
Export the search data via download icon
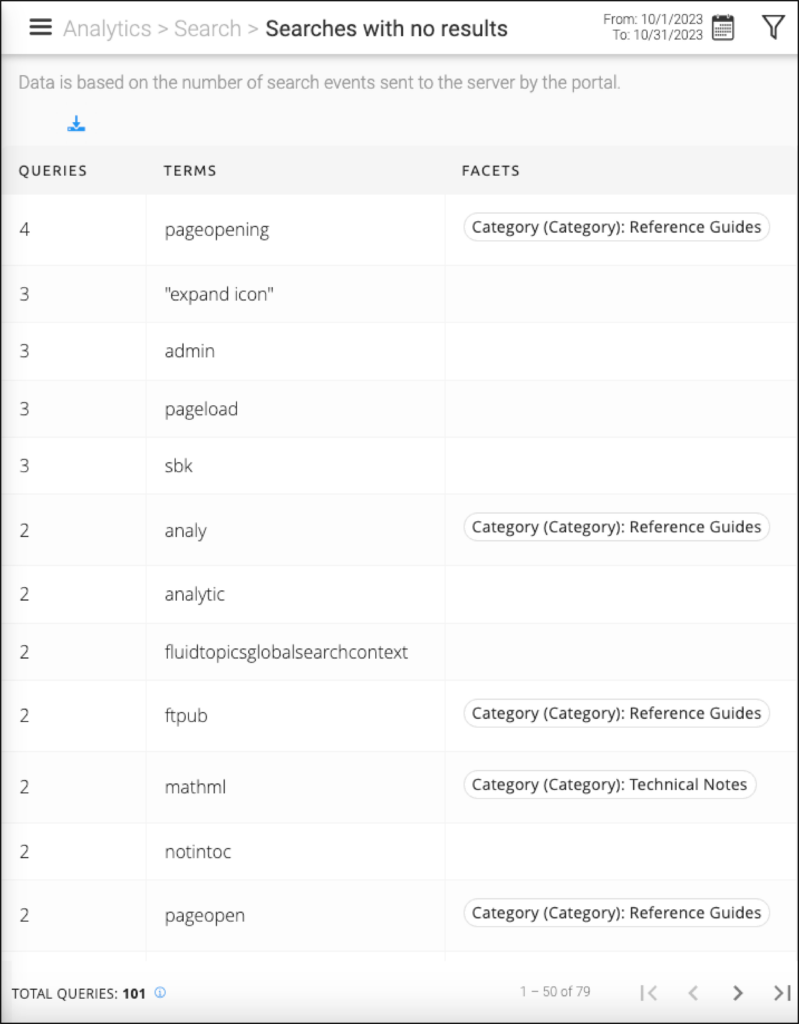click(x=76, y=123)
